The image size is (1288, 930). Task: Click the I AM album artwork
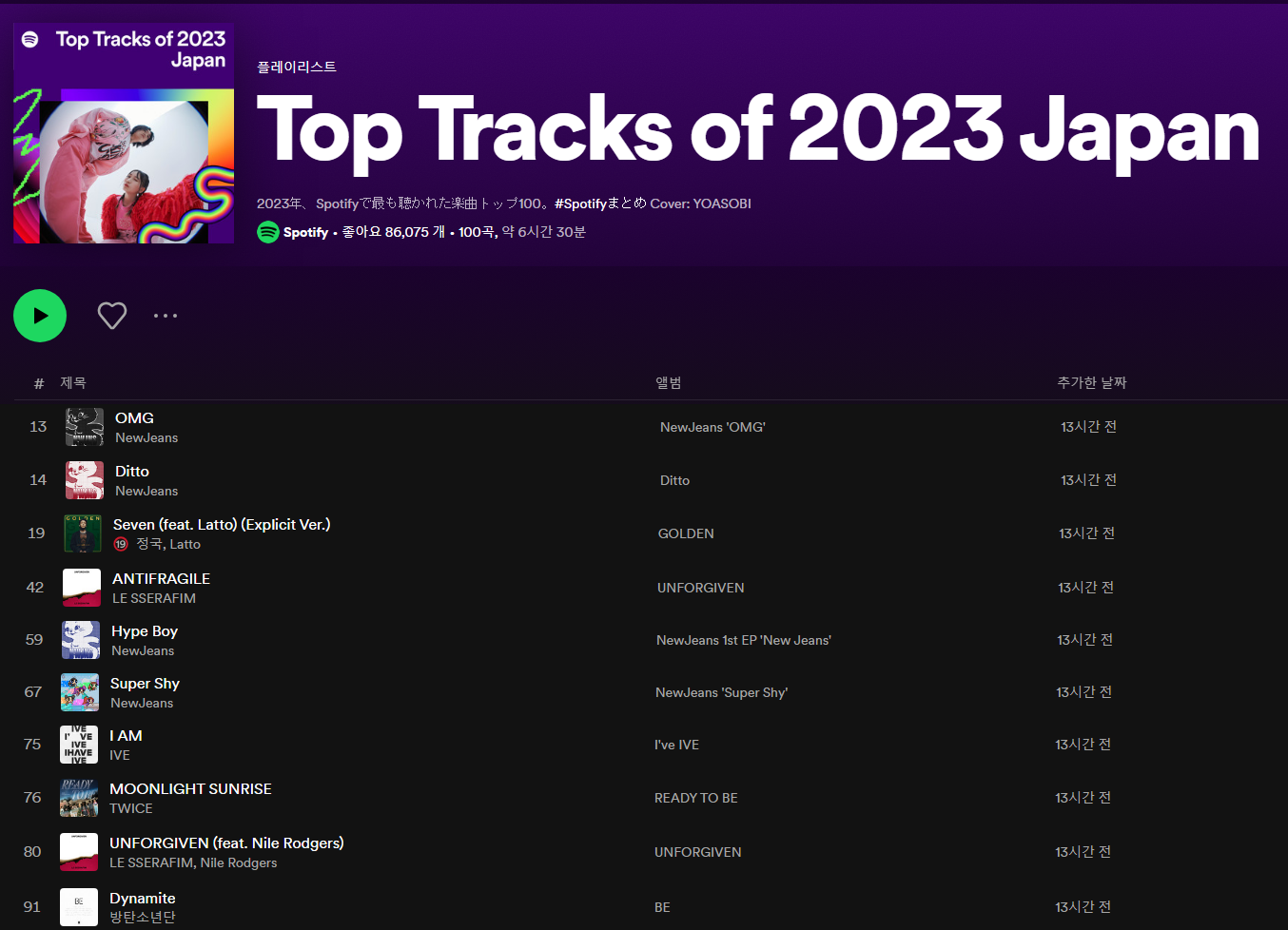point(79,745)
